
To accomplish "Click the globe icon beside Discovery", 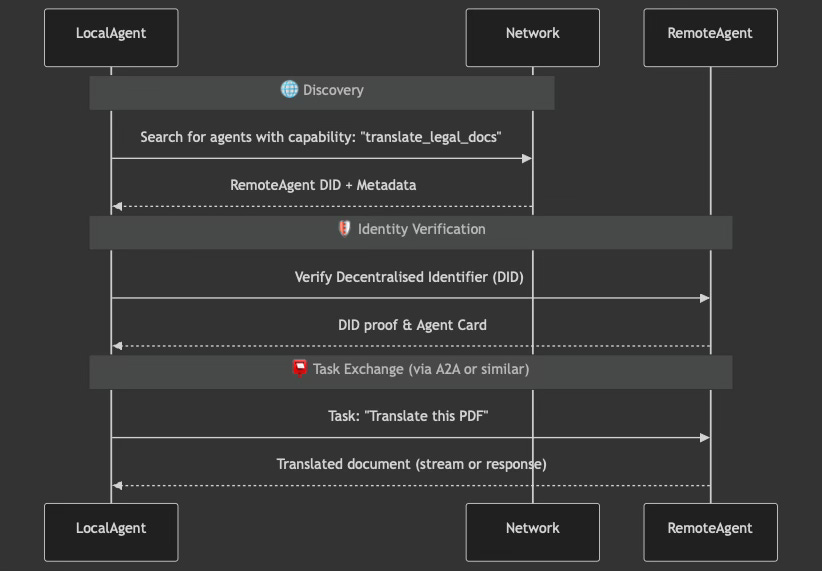I will coord(289,90).
